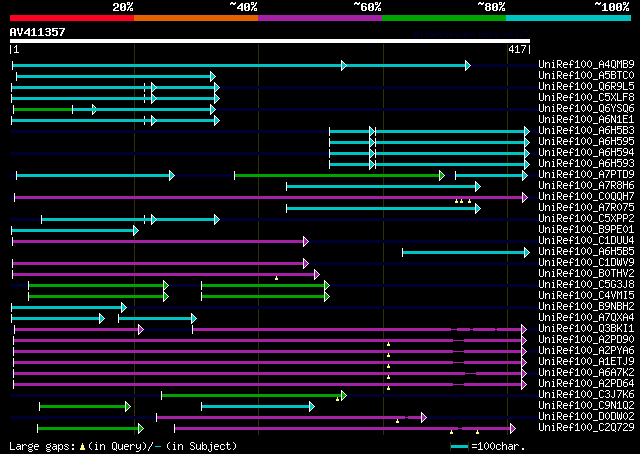Viewport: 640px width, 454px height.
Task: Select the UniRef100_B0THV2 label
Action: [x=586, y=274]
